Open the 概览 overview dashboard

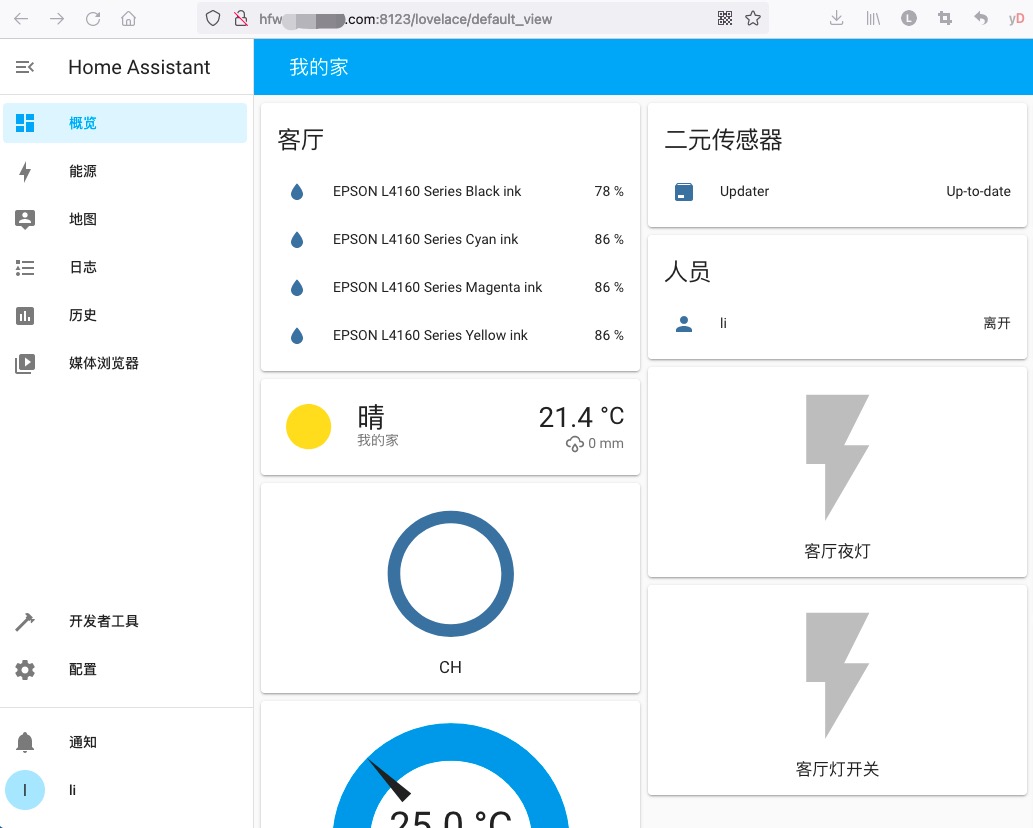[125, 123]
